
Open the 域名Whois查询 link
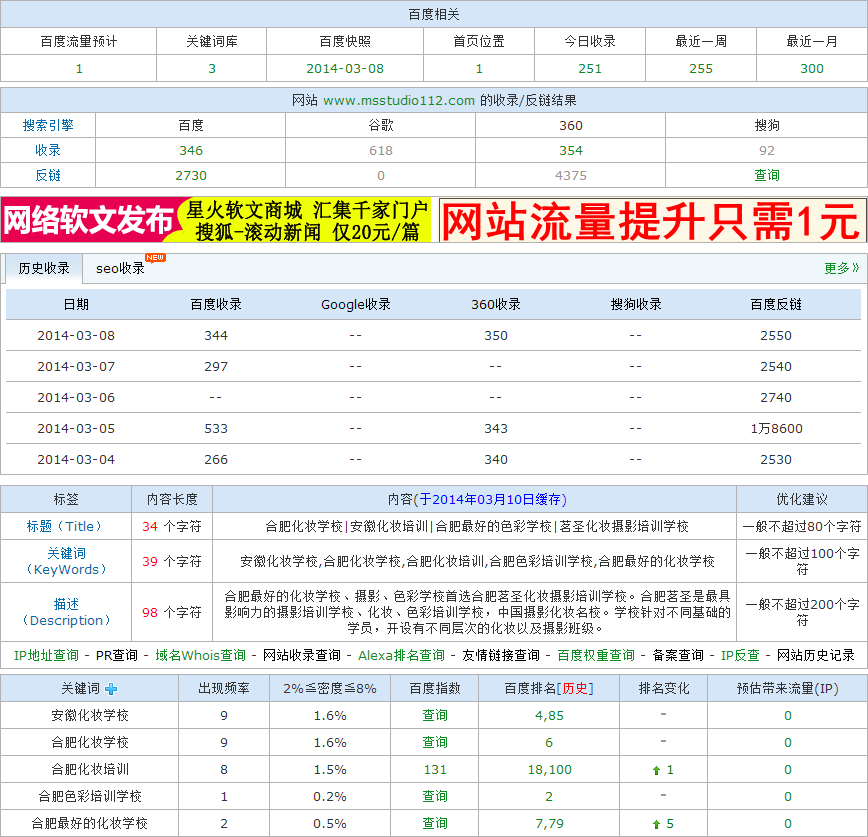(x=200, y=655)
